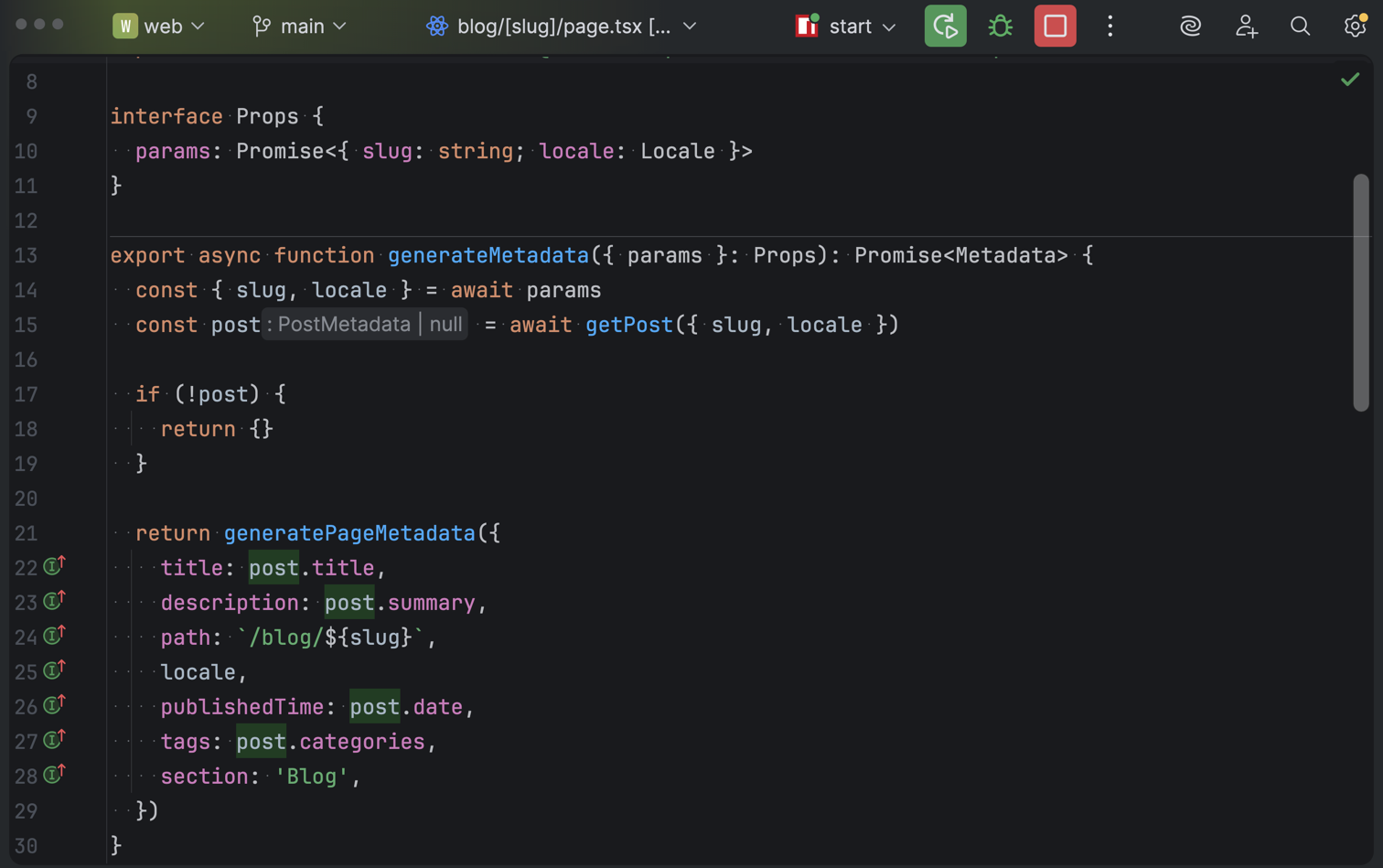This screenshot has width=1383, height=868.
Task: Stop the running process with red square
Action: [1055, 27]
